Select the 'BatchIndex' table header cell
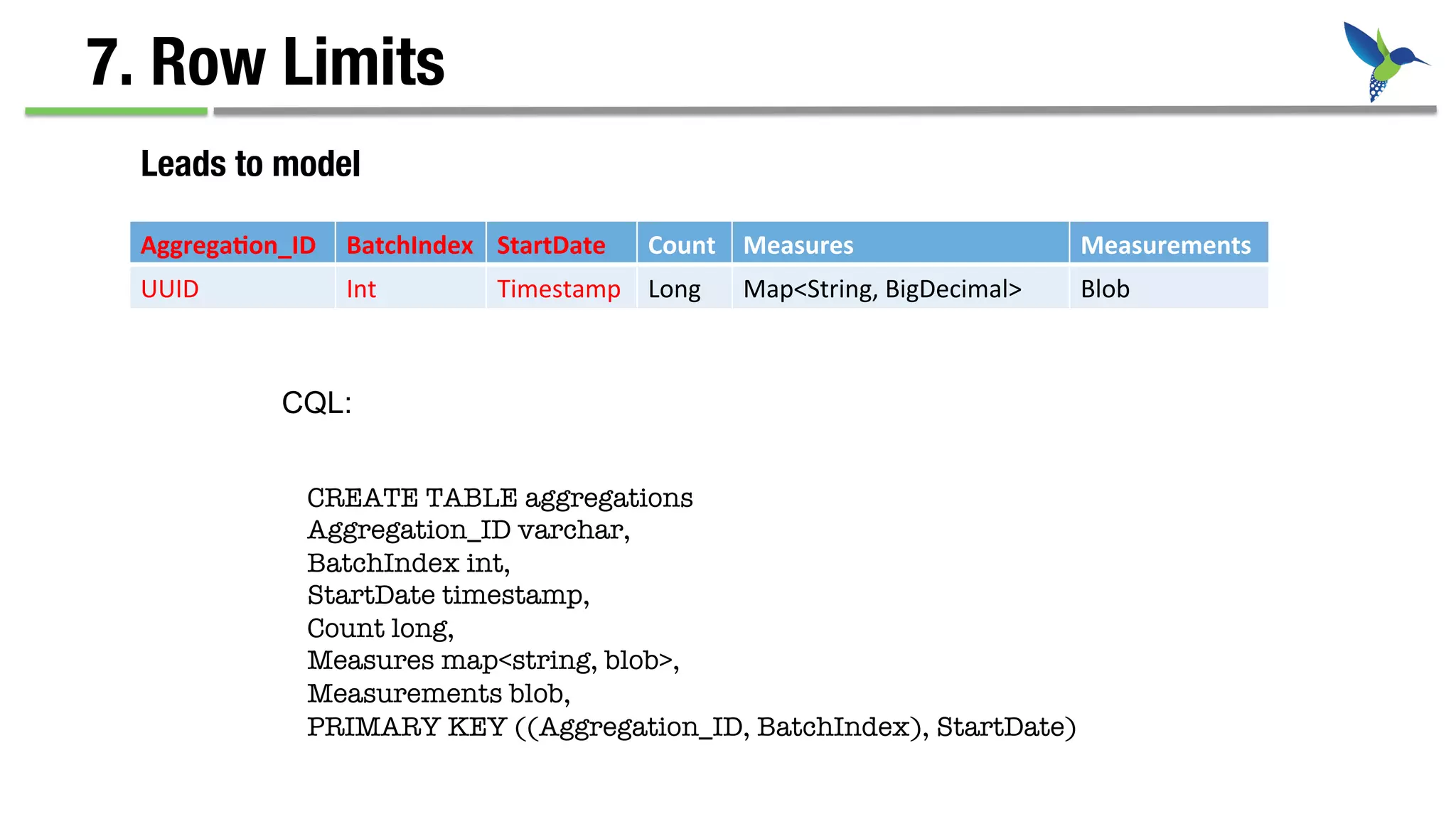 coord(410,242)
